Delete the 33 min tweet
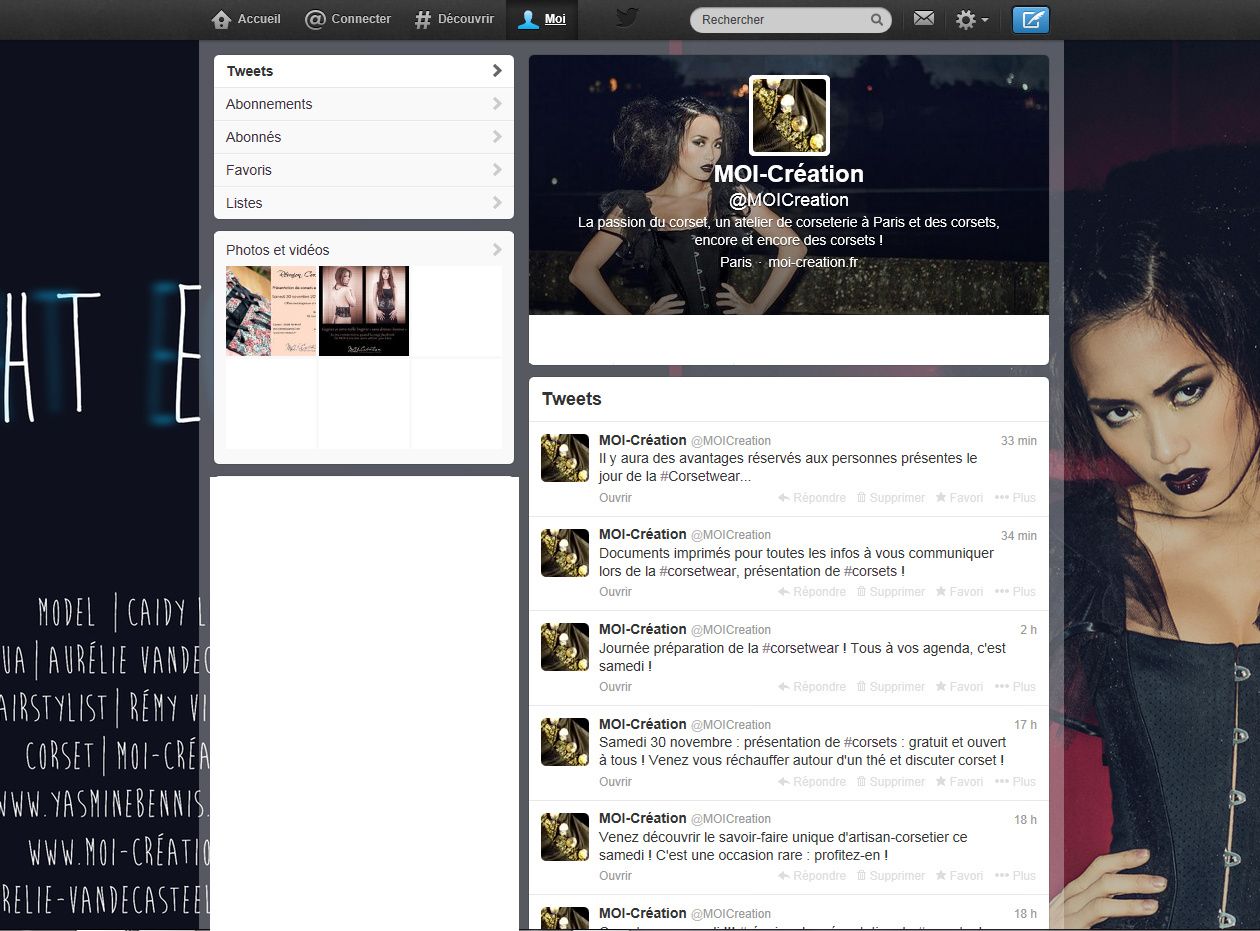Image resolution: width=1260 pixels, height=931 pixels. 891,498
